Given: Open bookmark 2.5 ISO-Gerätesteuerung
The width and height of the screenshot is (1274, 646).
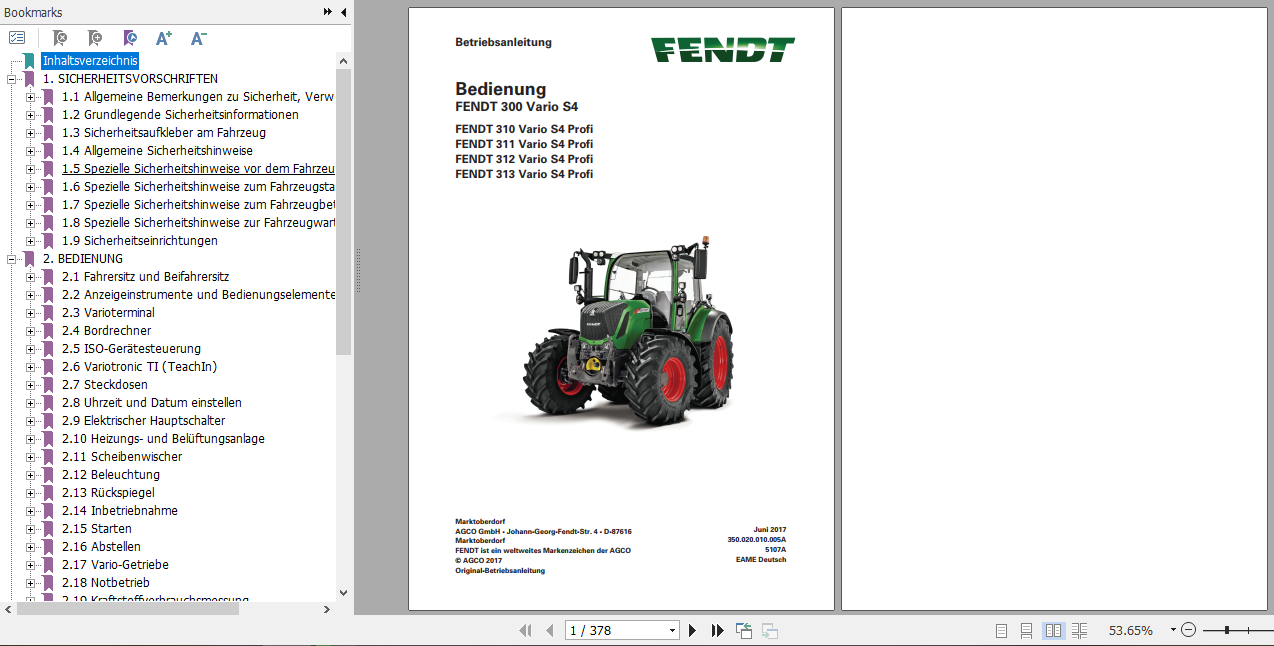Looking at the screenshot, I should (131, 349).
